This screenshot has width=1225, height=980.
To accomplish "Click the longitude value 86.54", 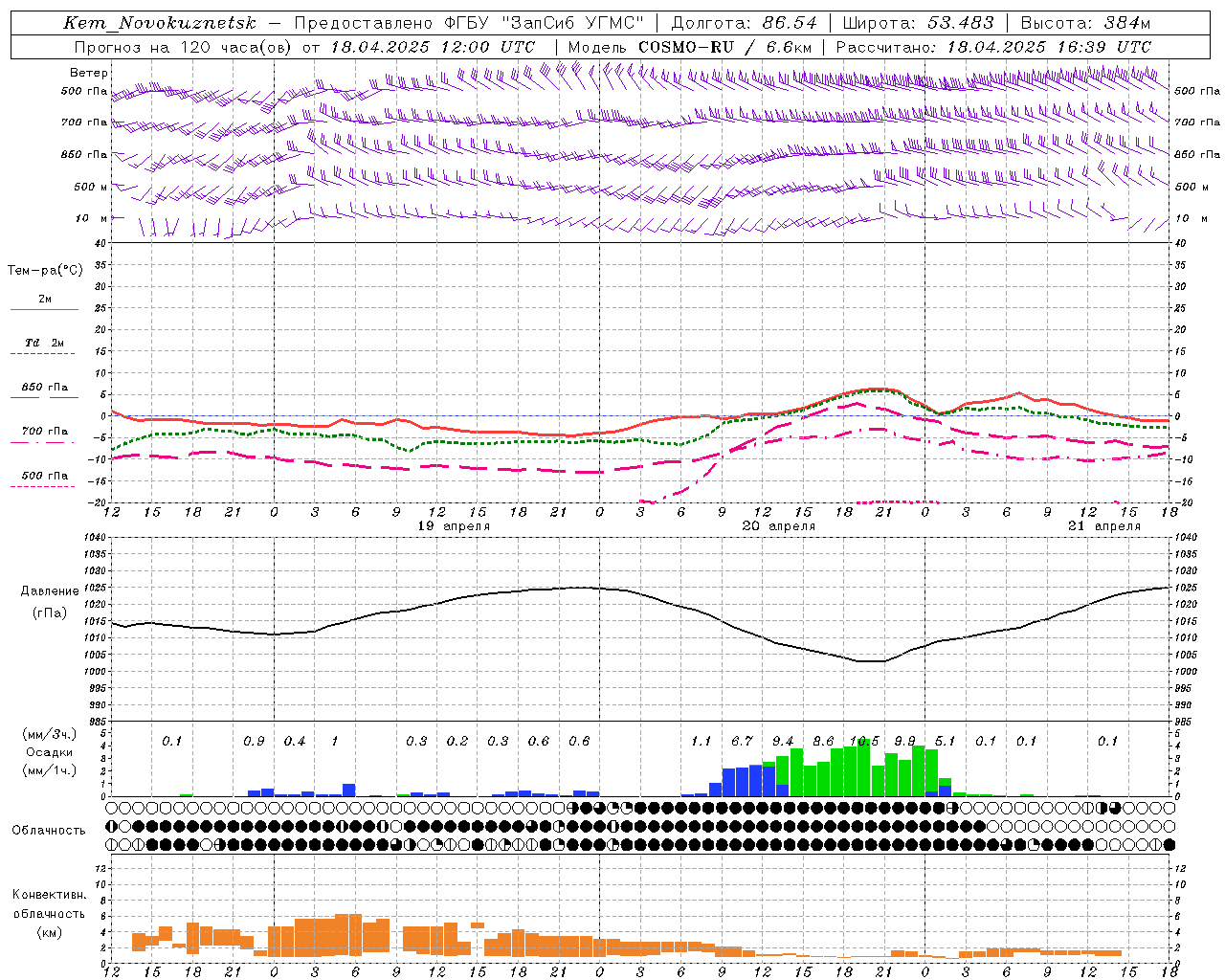I will pyautogui.click(x=790, y=23).
